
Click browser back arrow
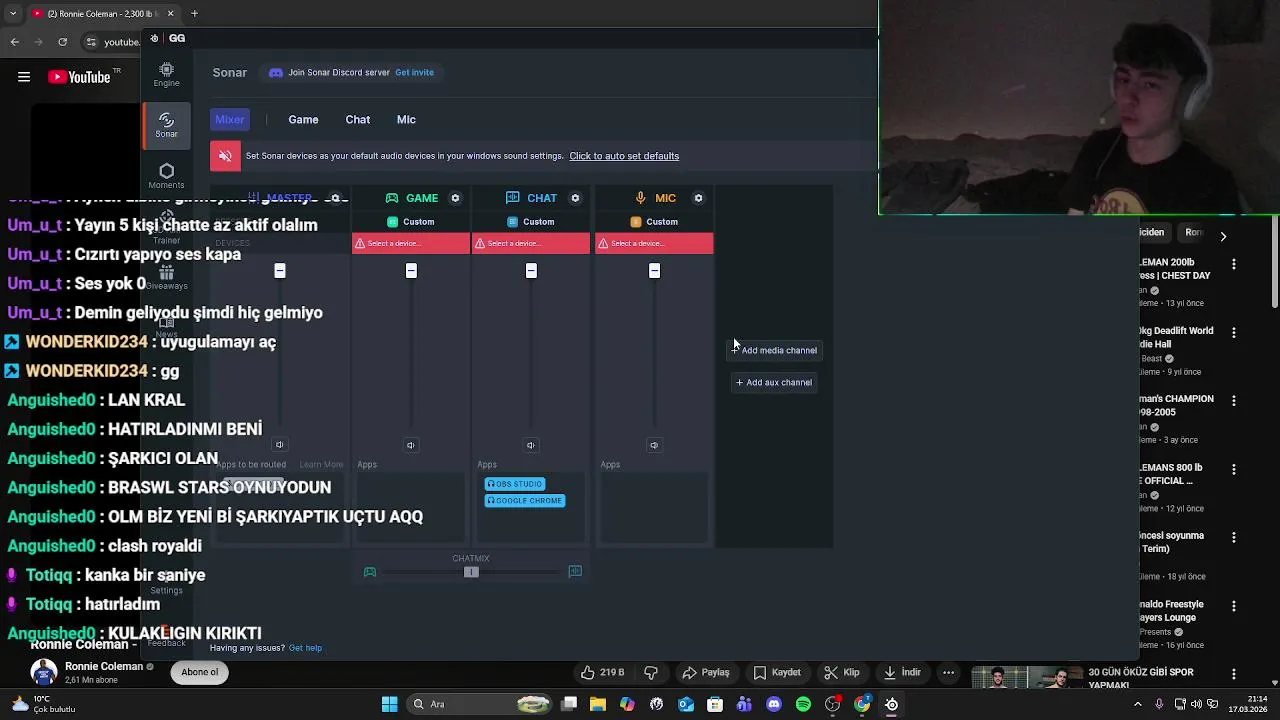15,42
